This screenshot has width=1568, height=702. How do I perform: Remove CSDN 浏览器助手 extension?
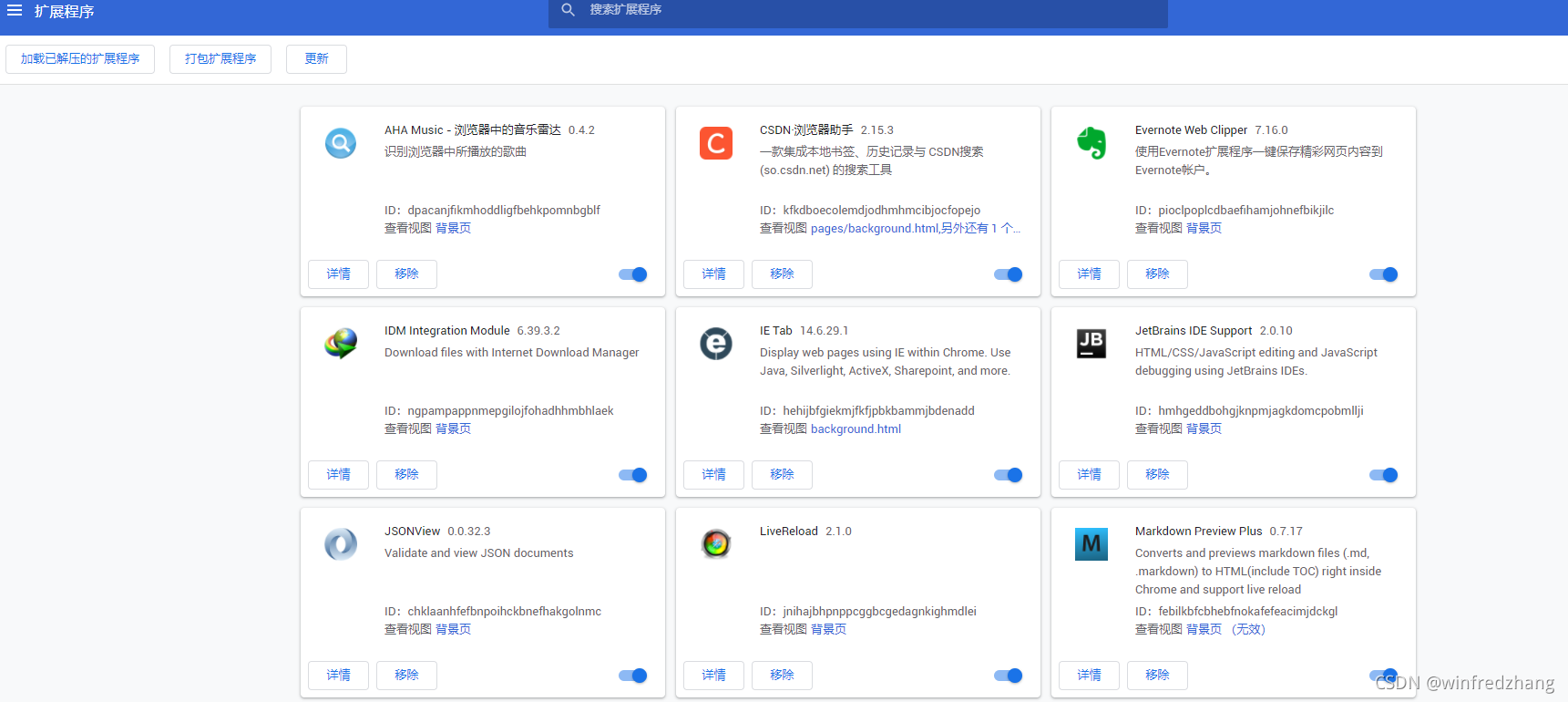coord(782,274)
